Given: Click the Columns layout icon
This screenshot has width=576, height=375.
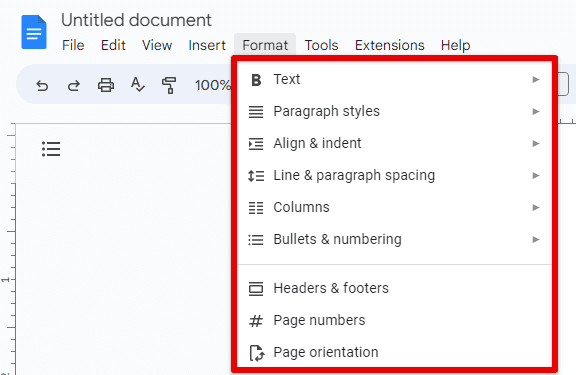Looking at the screenshot, I should coord(256,208).
